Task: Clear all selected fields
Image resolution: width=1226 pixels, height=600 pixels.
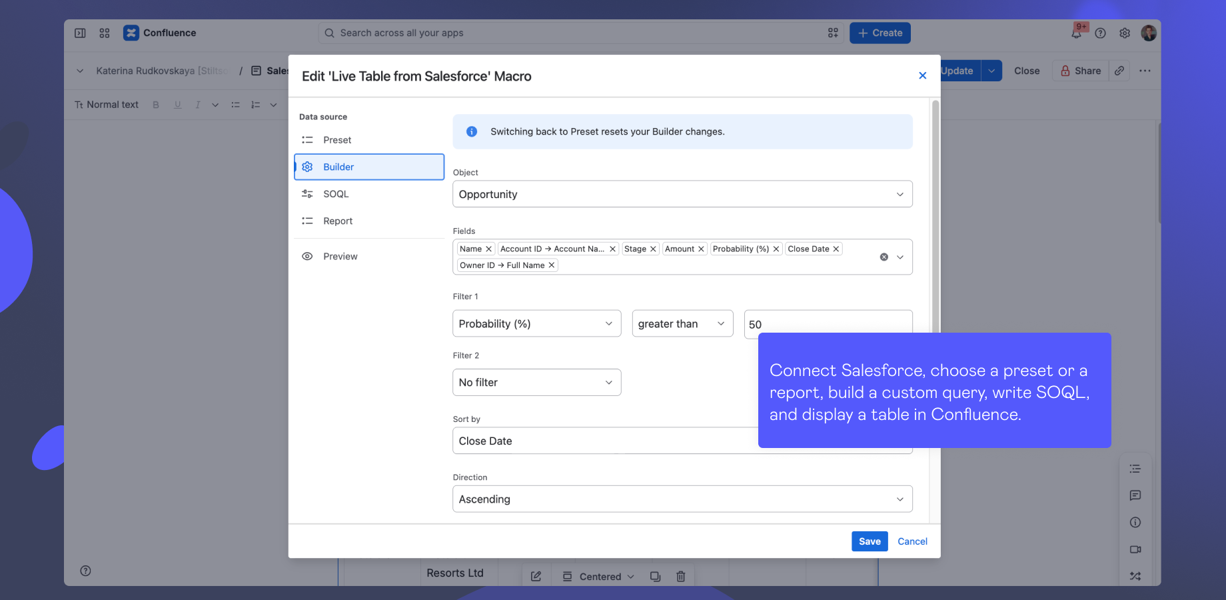Action: [884, 257]
